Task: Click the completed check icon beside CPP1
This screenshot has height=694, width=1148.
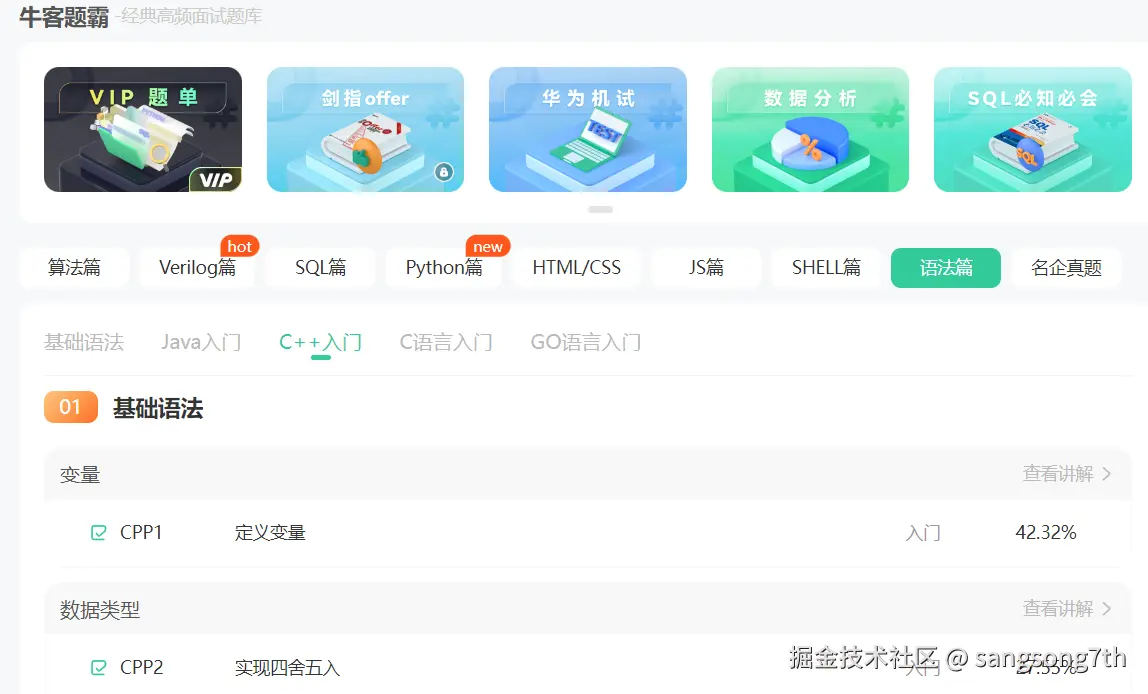Action: 98,532
